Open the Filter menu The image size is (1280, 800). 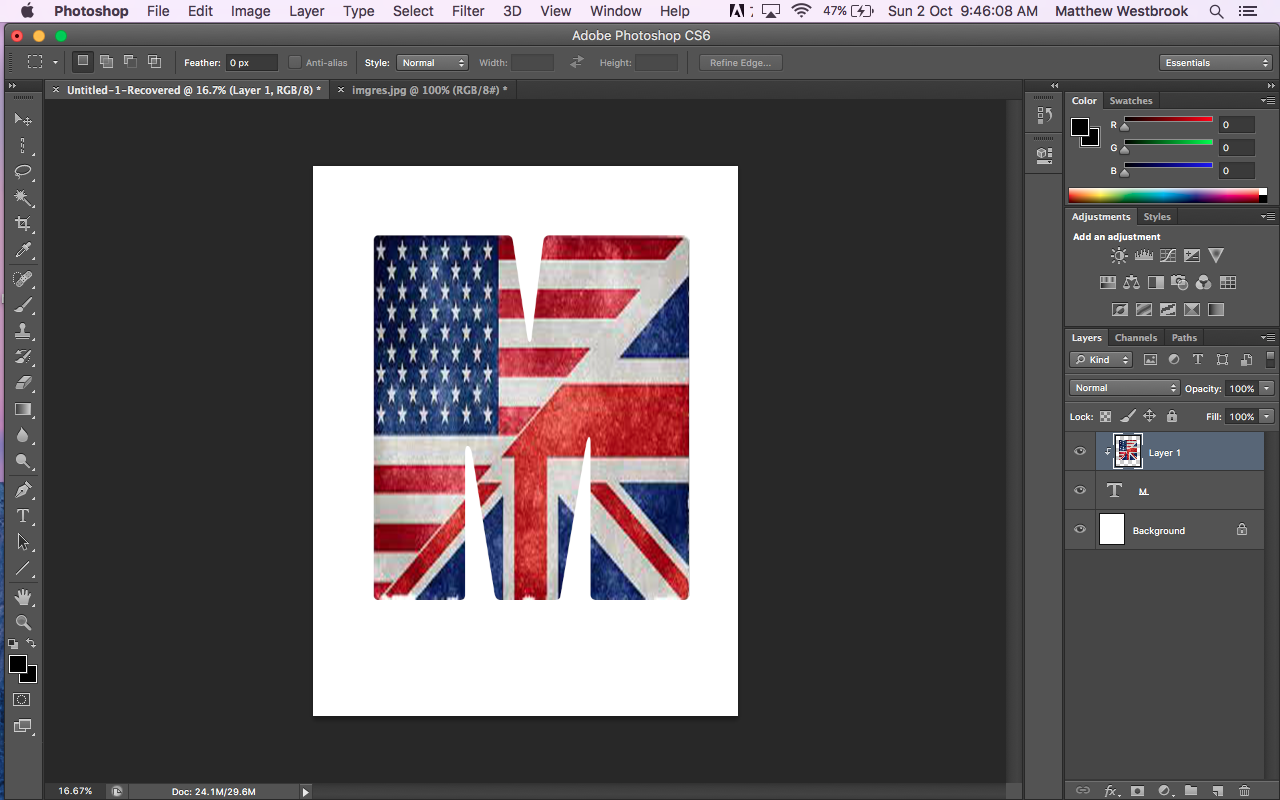pyautogui.click(x=468, y=11)
